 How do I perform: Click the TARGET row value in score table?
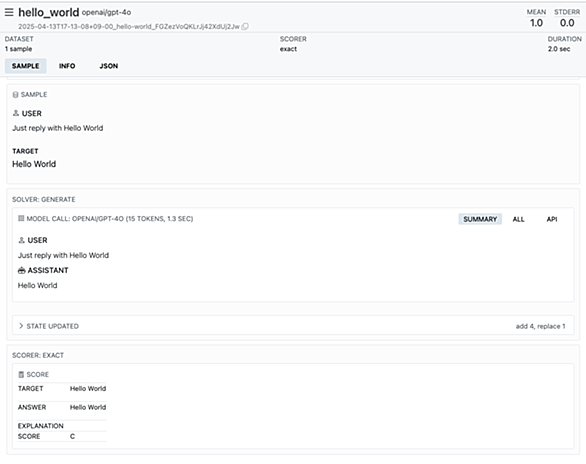[x=88, y=389]
